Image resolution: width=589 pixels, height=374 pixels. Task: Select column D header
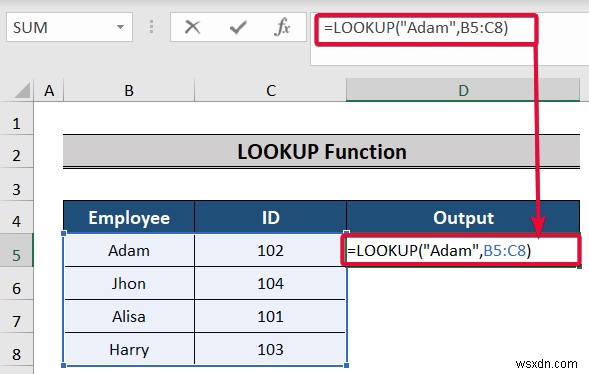[x=463, y=90]
